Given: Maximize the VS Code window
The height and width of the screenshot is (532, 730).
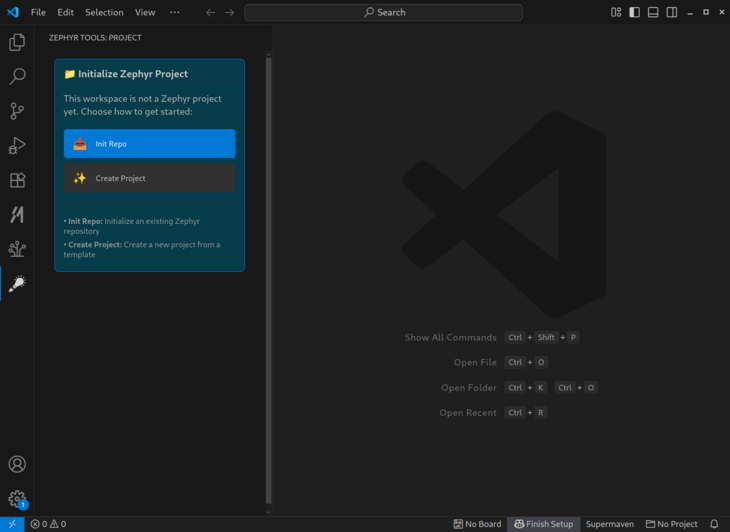Looking at the screenshot, I should click(x=706, y=13).
